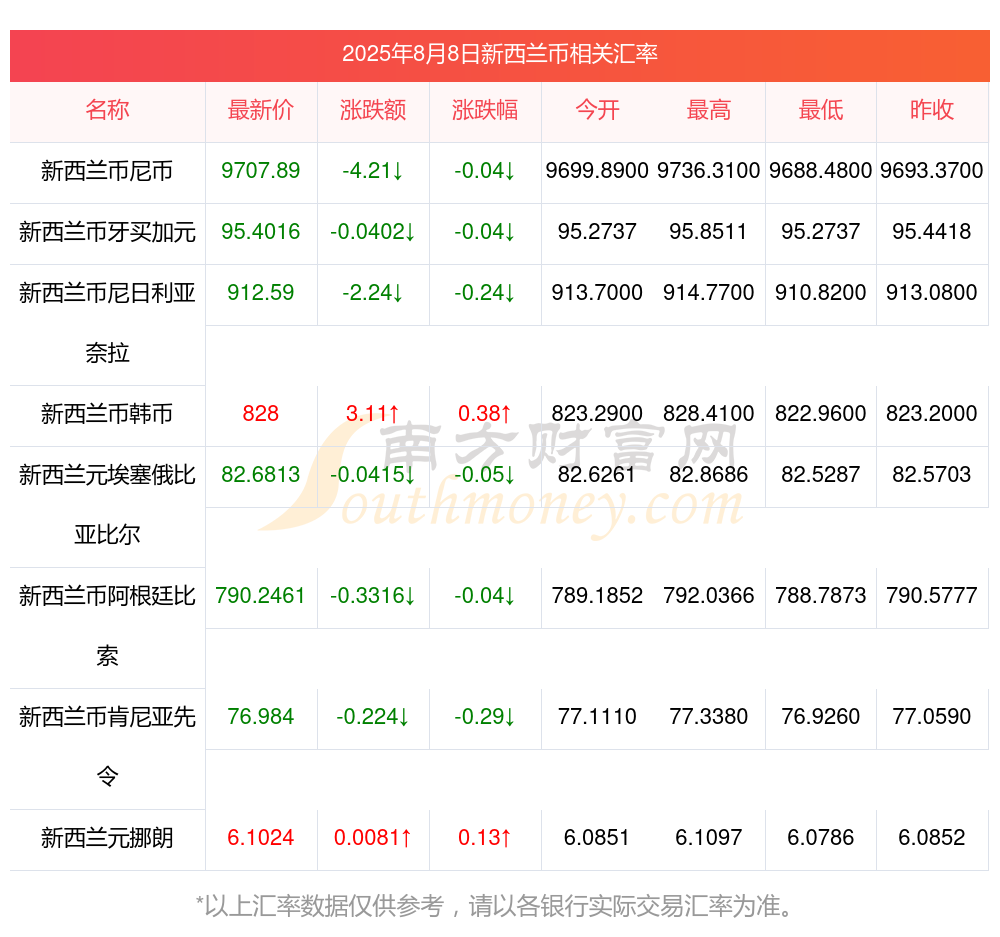Select the 涨跌幅 column header

[x=485, y=110]
